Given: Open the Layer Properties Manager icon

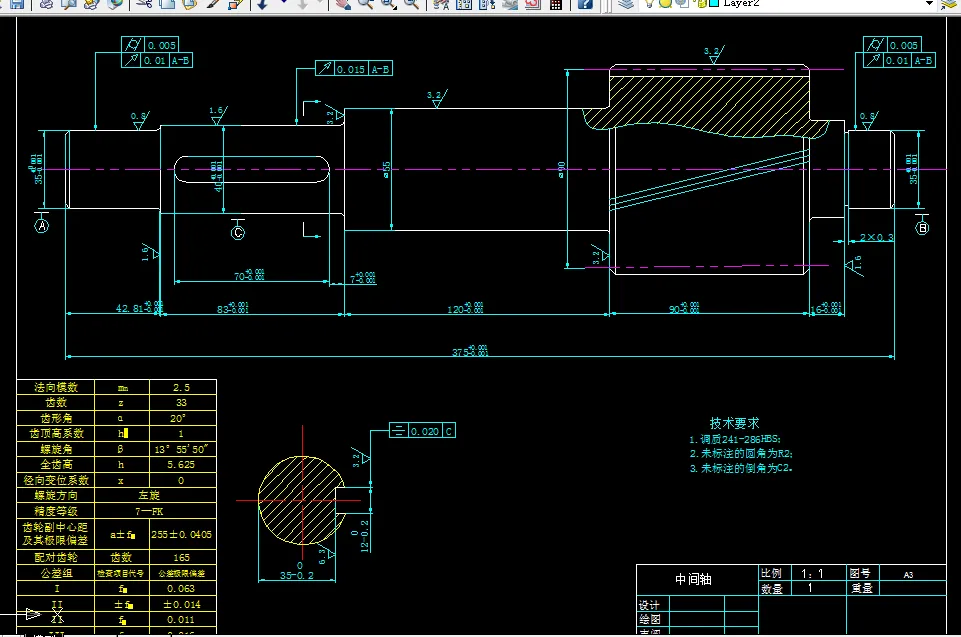Looking at the screenshot, I should (x=625, y=4).
